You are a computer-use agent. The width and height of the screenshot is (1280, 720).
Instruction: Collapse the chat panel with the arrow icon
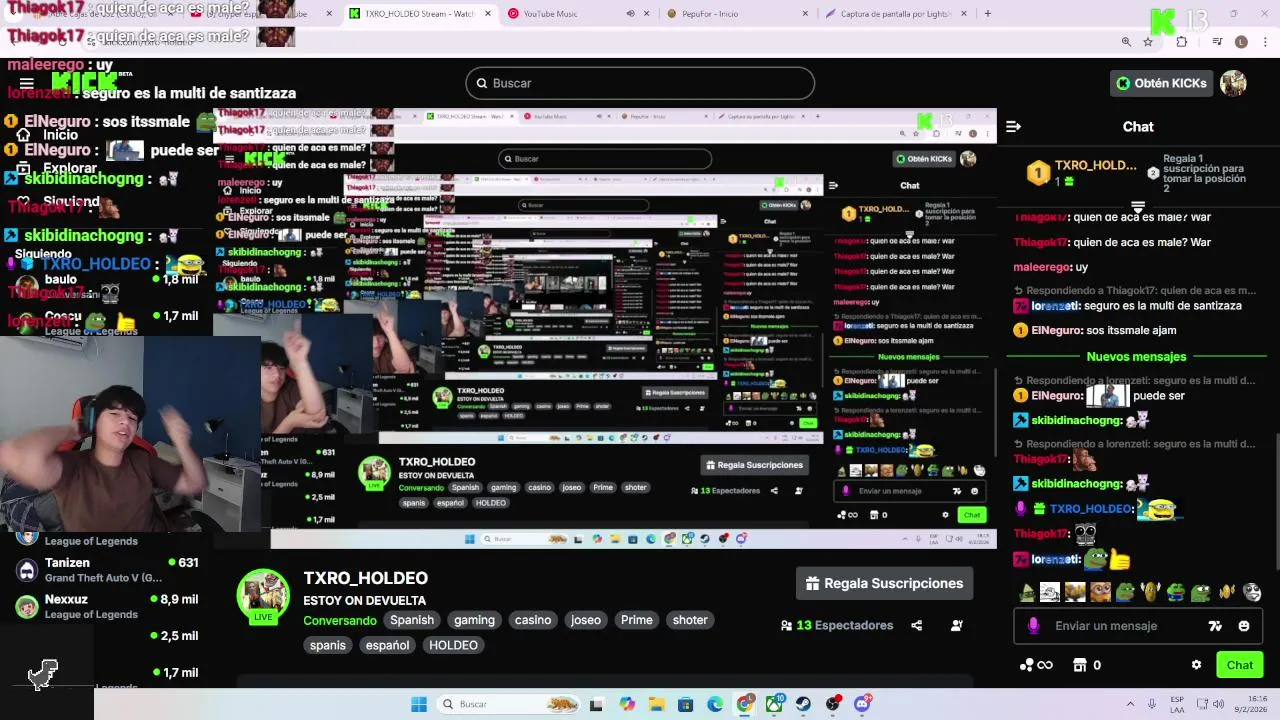coord(1013,127)
